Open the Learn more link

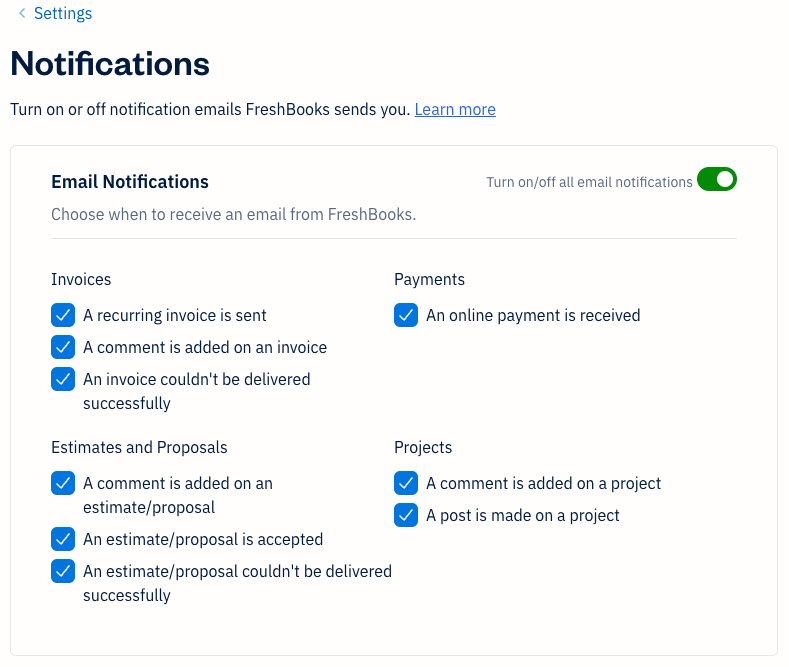click(455, 109)
